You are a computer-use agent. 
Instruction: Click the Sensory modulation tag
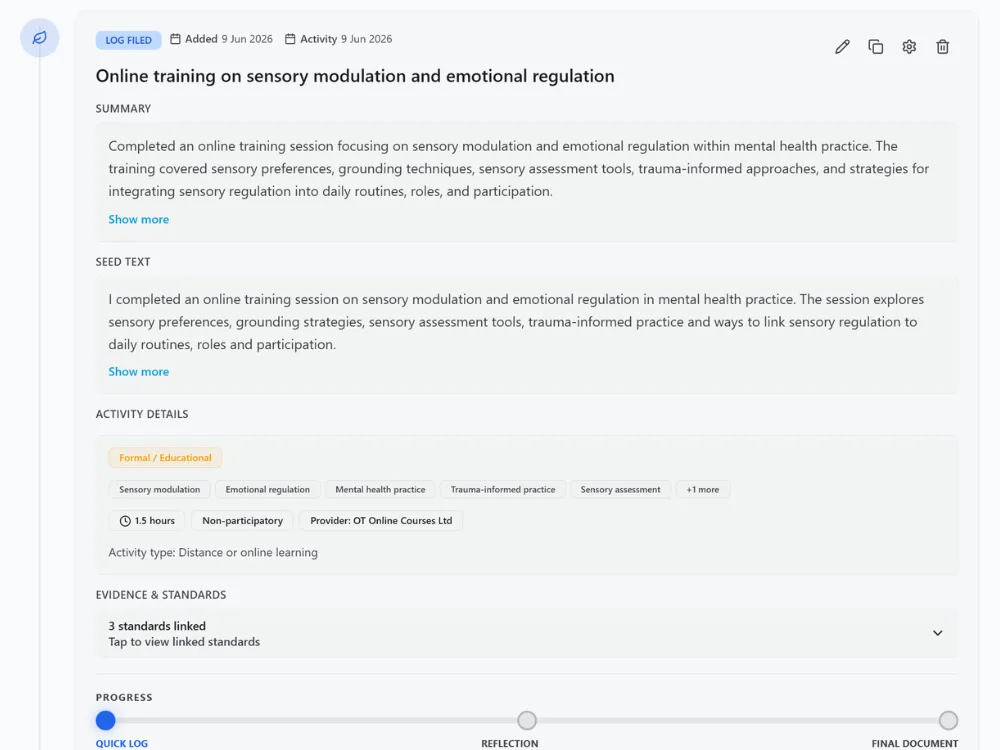tap(159, 490)
